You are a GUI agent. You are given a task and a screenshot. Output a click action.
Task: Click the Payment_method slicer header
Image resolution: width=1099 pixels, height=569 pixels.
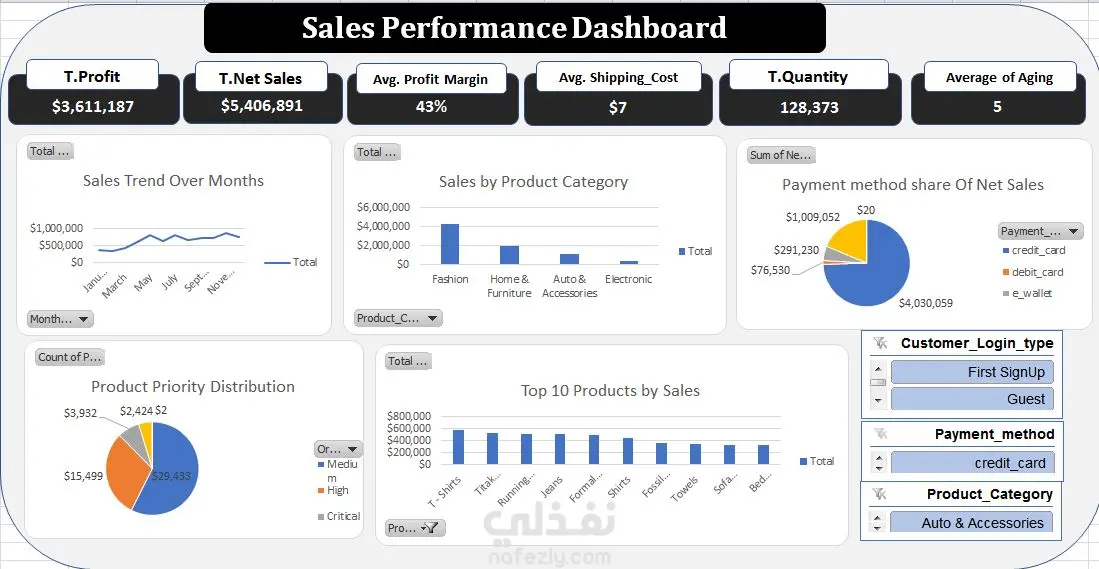994,434
